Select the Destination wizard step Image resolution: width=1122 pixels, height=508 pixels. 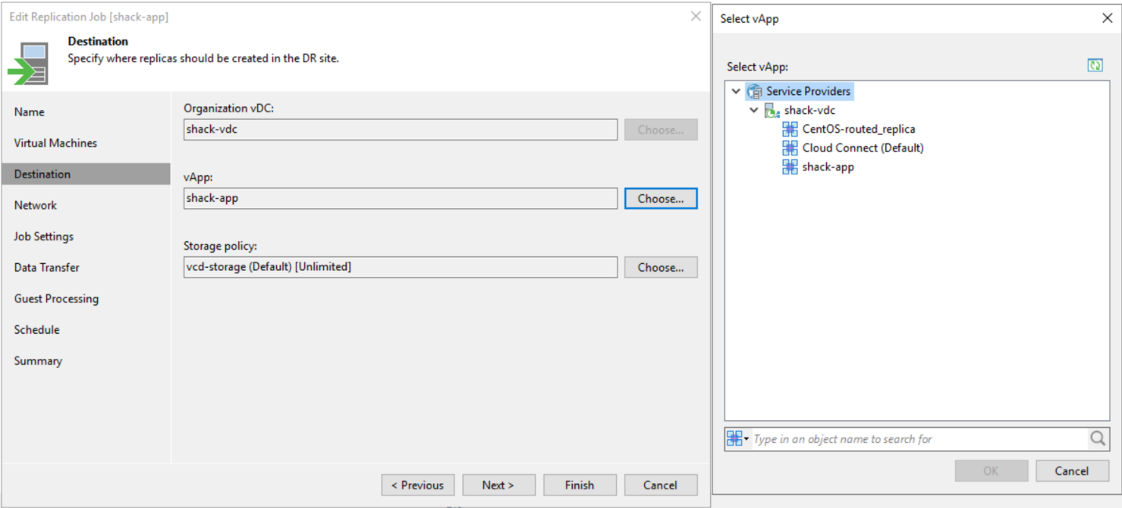tap(86, 174)
